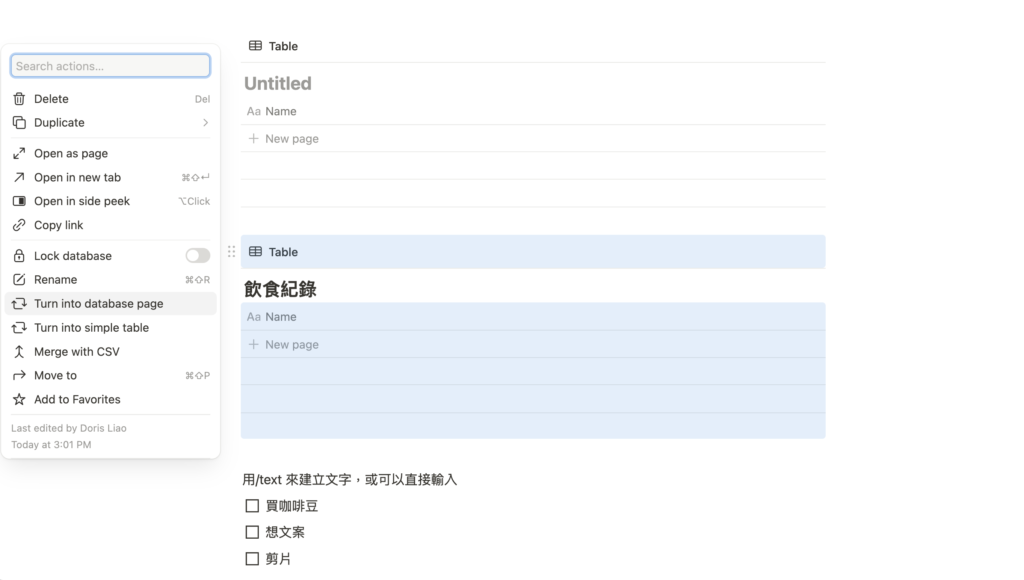Grab the drag handle beside the selected Table
This screenshot has width=1024, height=580.
(232, 252)
